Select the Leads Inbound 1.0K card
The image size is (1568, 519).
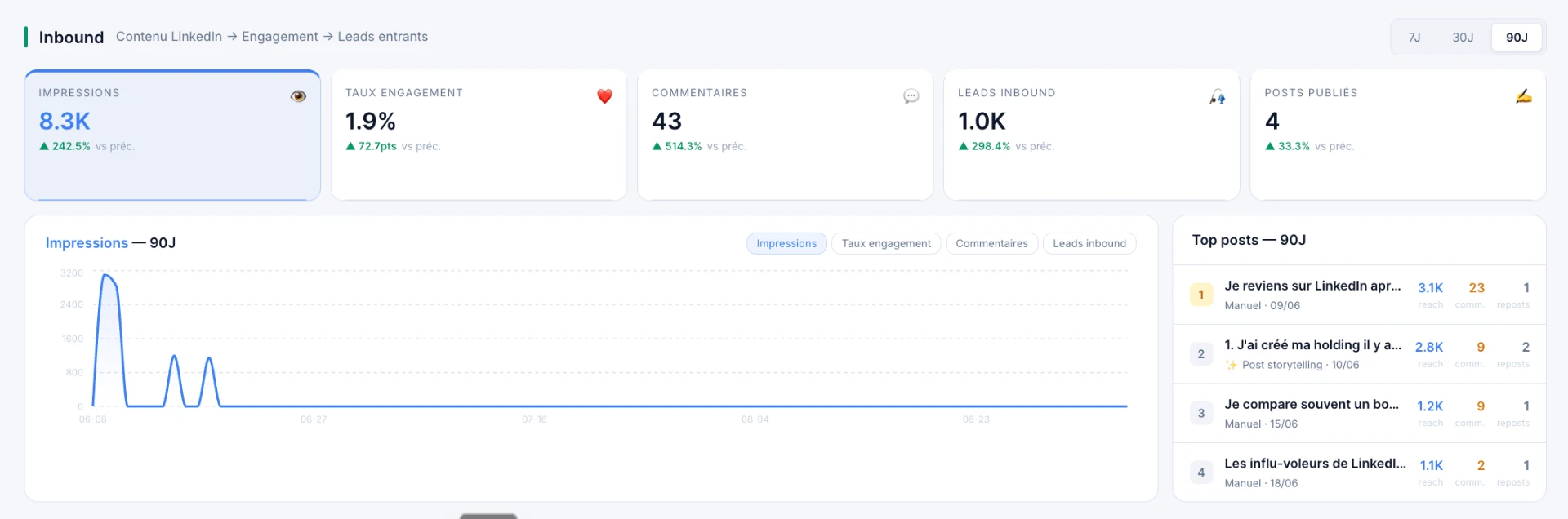[1091, 135]
